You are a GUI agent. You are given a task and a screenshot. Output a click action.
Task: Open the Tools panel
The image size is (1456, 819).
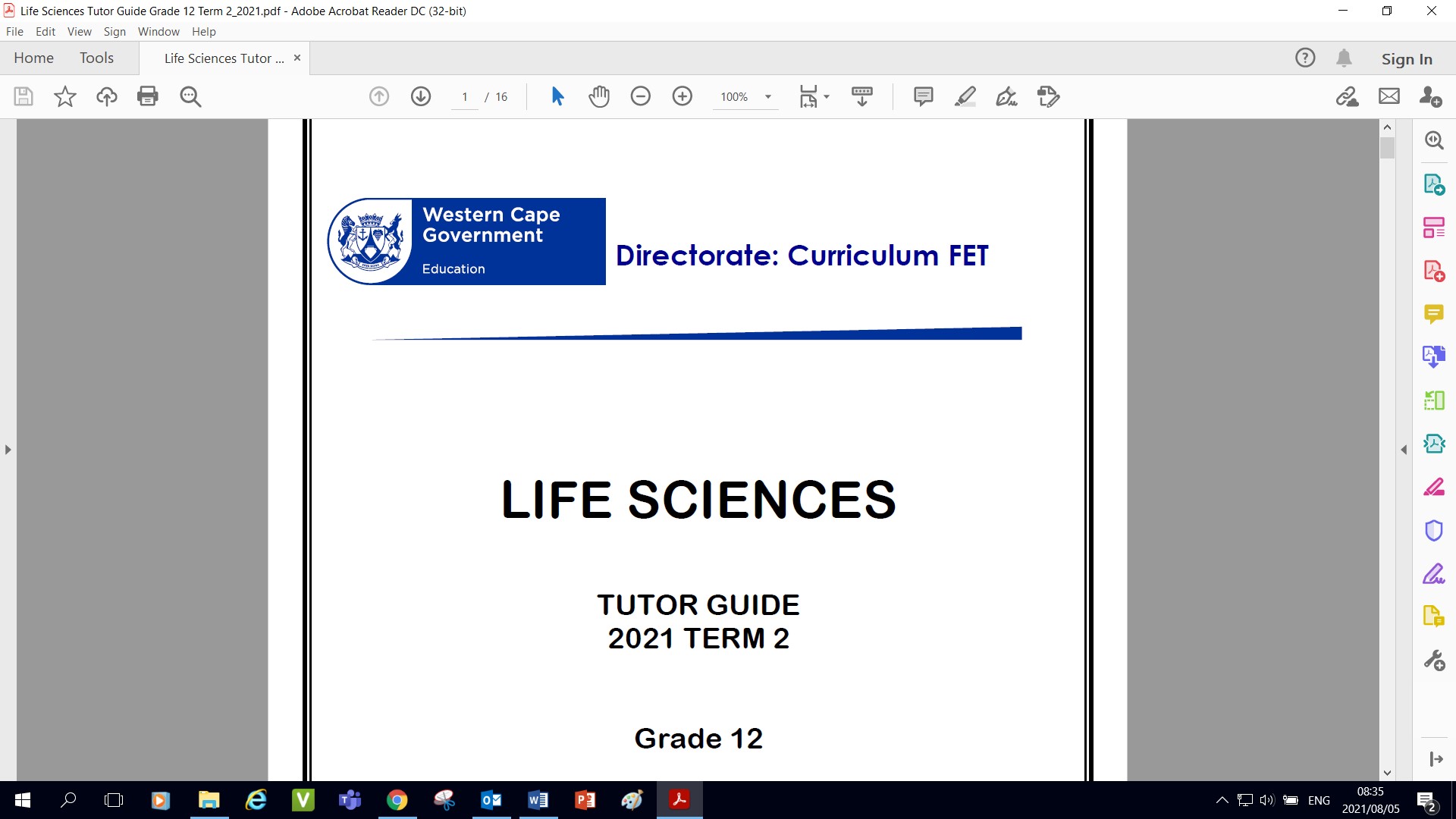96,57
